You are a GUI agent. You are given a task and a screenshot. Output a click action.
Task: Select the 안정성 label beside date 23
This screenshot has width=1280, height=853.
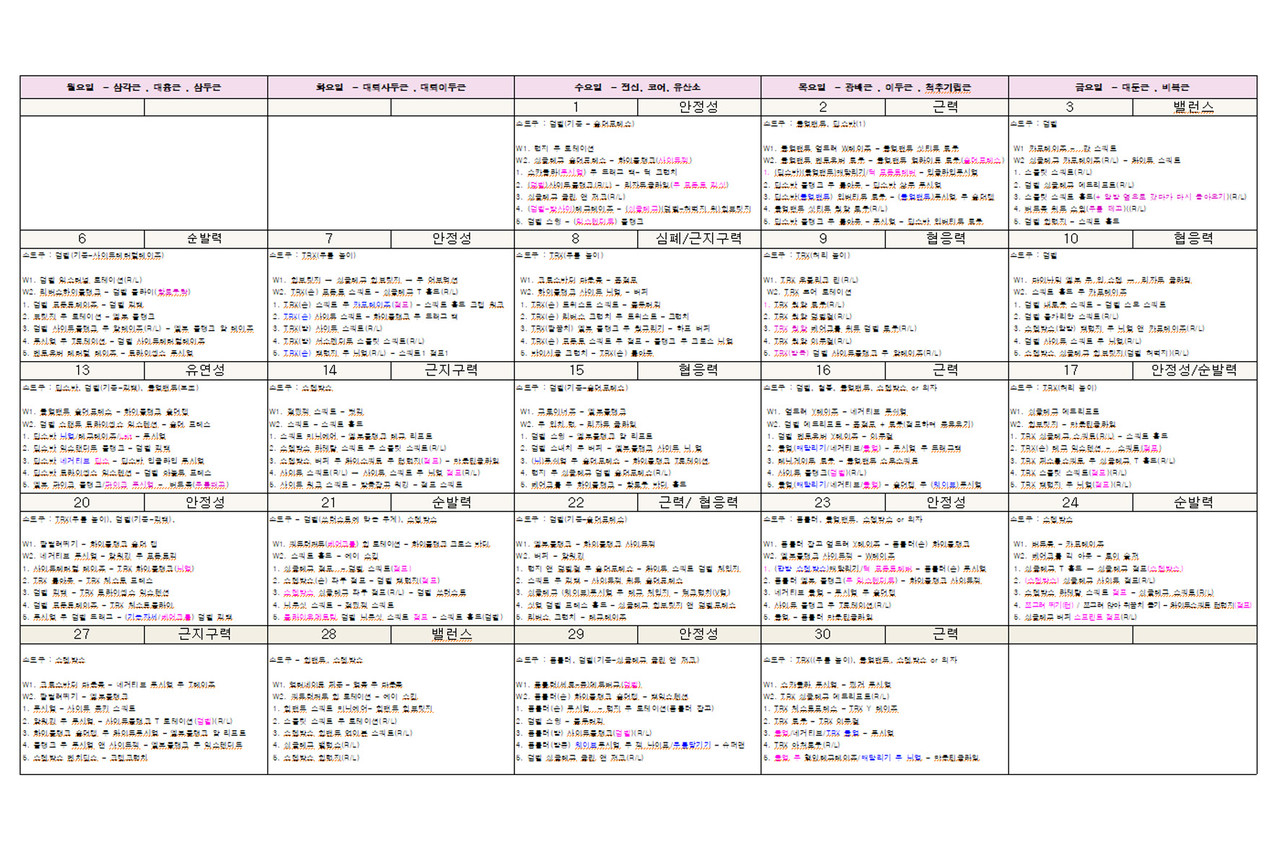coord(947,502)
